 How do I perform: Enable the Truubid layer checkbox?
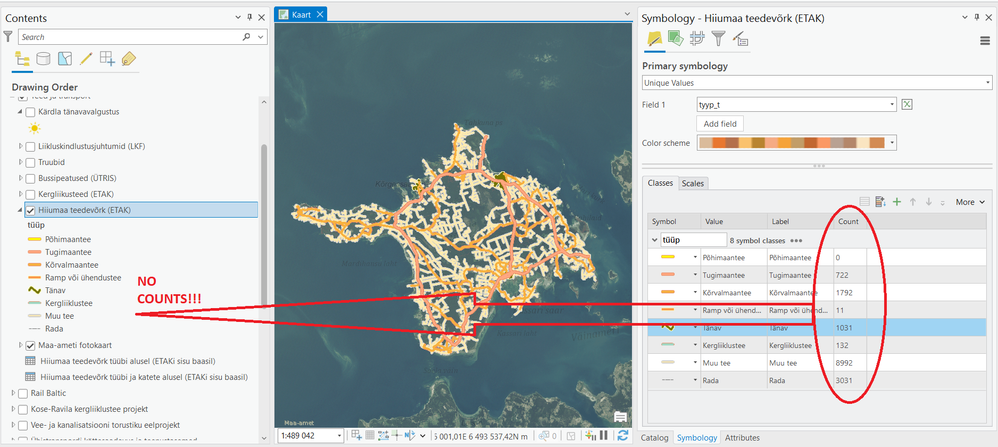[30, 162]
